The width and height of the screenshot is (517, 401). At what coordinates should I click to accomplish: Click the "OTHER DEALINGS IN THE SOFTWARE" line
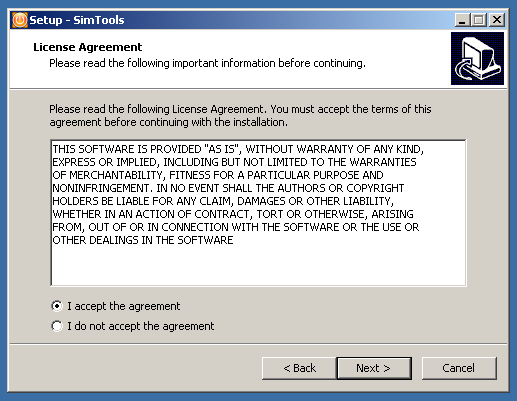pos(143,240)
